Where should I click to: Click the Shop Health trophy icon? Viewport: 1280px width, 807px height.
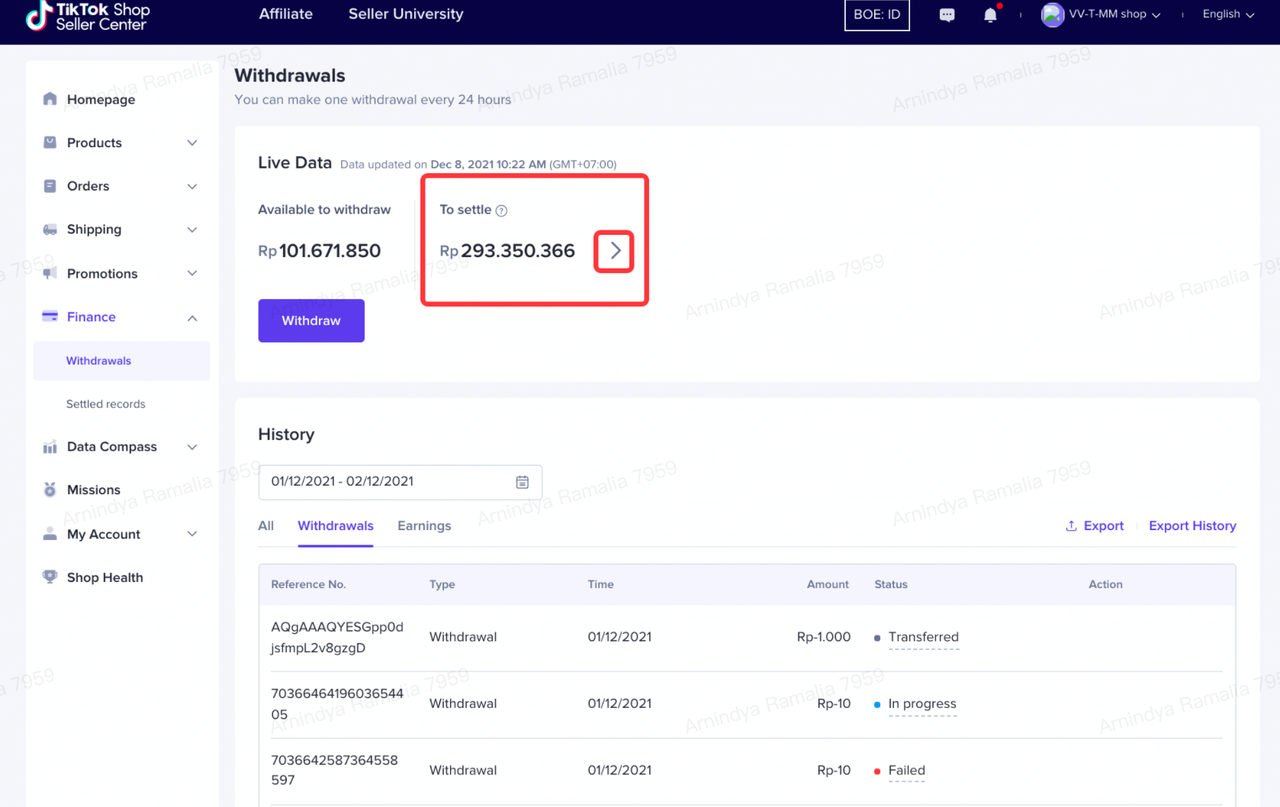point(50,577)
